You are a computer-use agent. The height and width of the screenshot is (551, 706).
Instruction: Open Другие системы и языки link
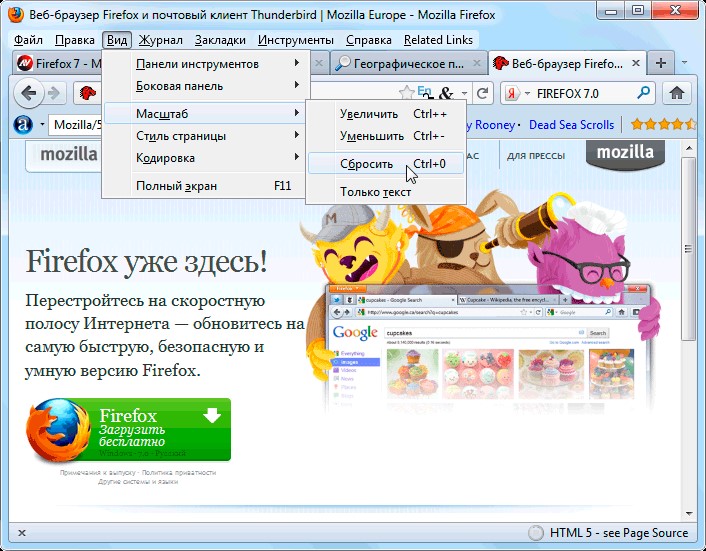[138, 482]
